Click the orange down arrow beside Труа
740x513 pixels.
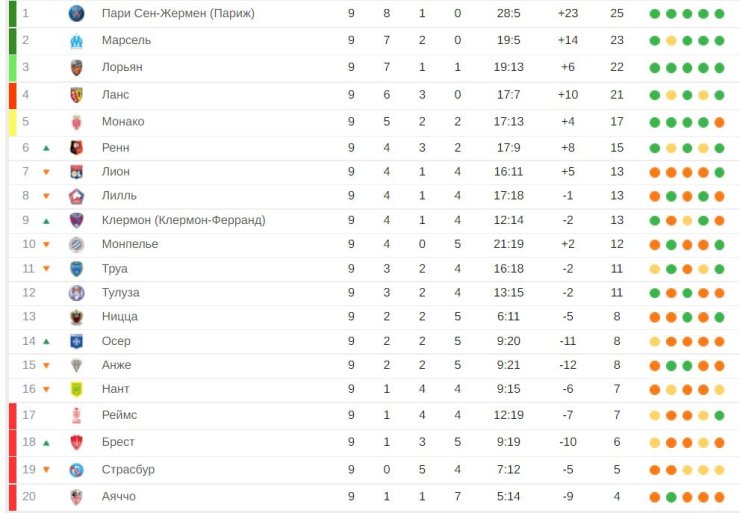(46, 269)
